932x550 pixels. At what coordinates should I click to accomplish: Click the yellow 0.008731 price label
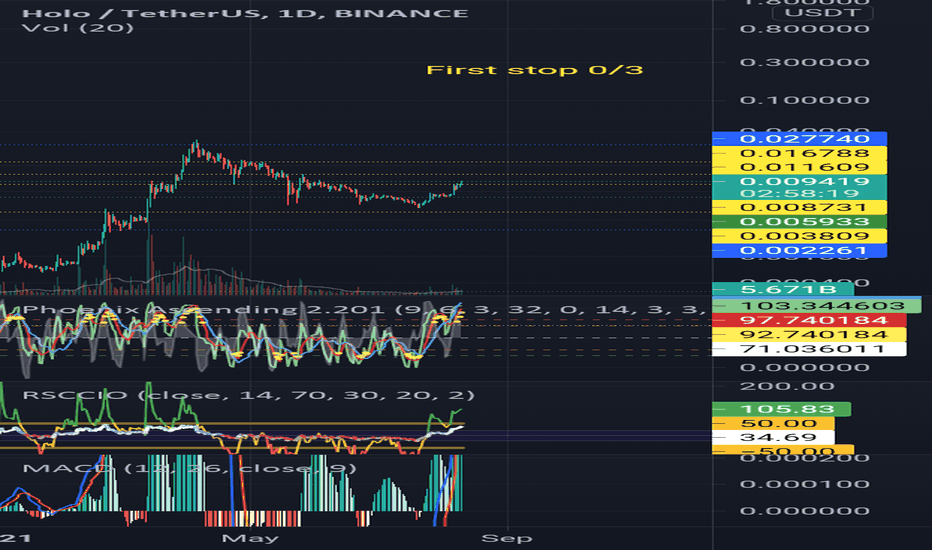click(799, 207)
